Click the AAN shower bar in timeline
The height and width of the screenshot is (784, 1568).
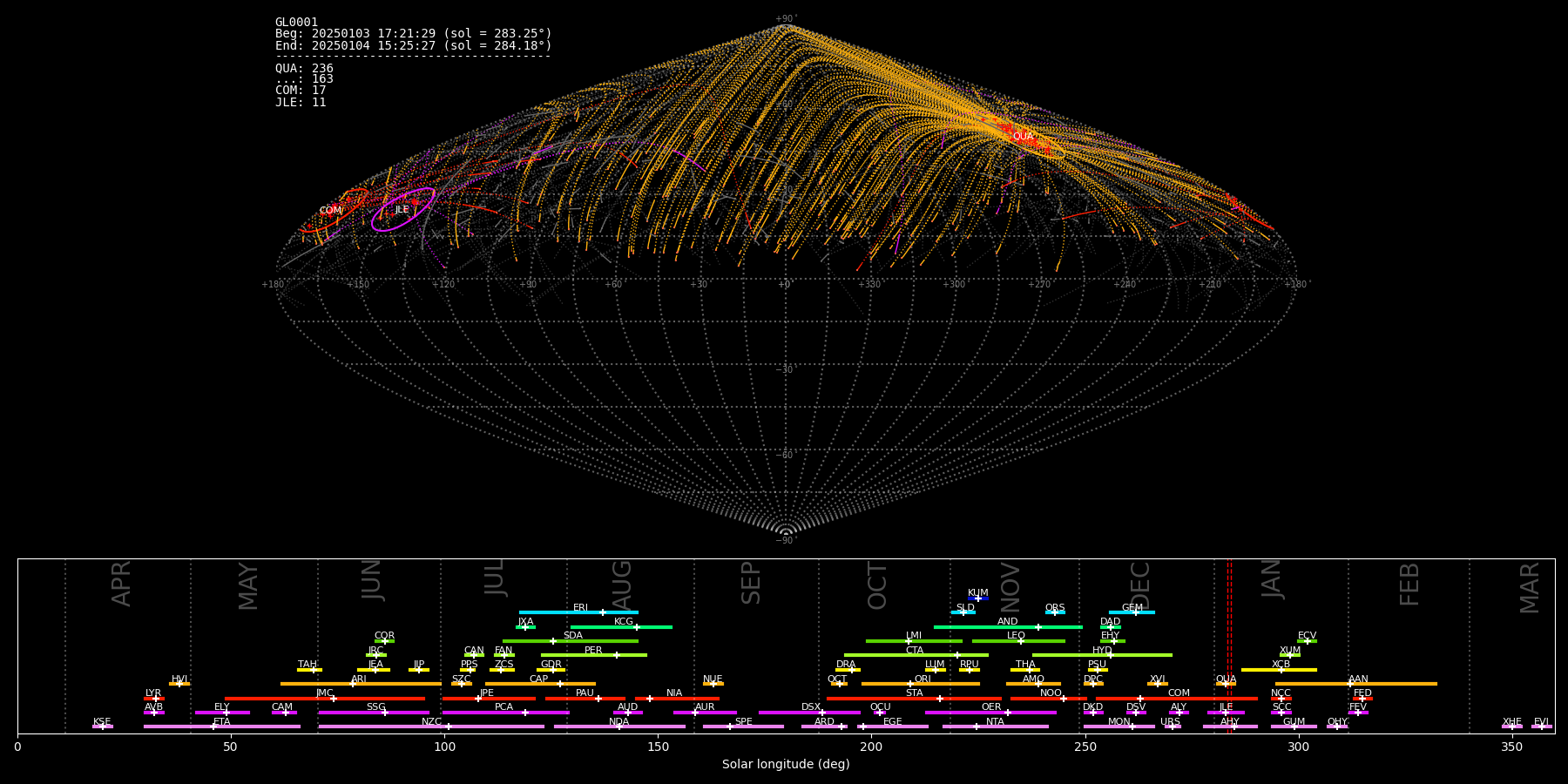1356,684
